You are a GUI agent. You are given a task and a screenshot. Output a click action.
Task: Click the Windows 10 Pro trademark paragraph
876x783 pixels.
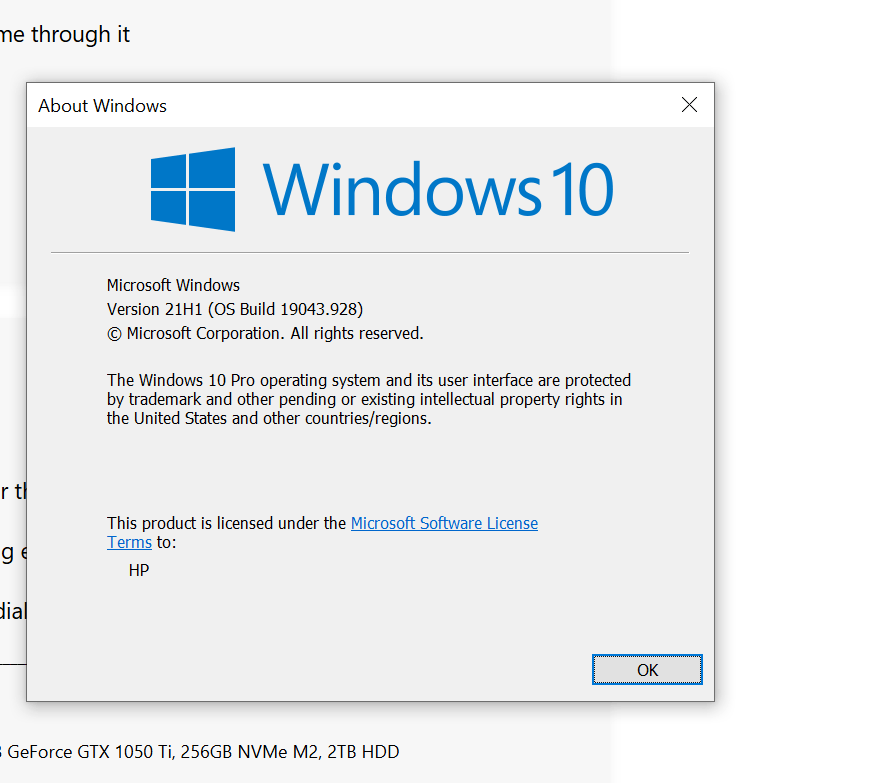pyautogui.click(x=369, y=399)
